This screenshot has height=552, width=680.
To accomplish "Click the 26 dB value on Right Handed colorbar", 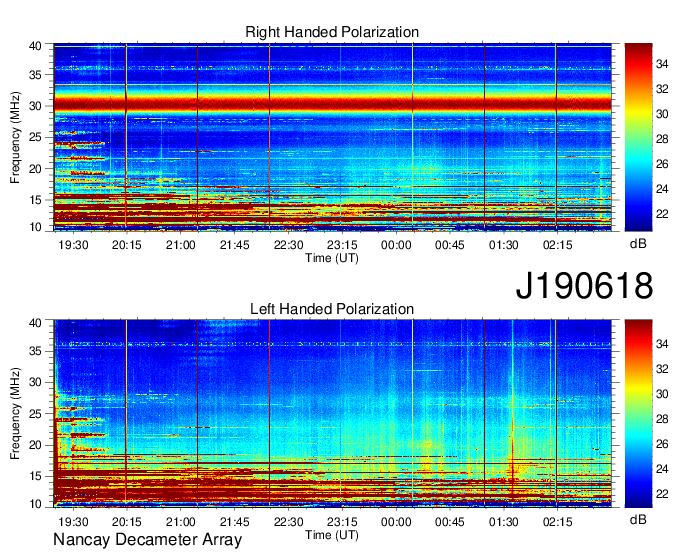I will [662, 164].
